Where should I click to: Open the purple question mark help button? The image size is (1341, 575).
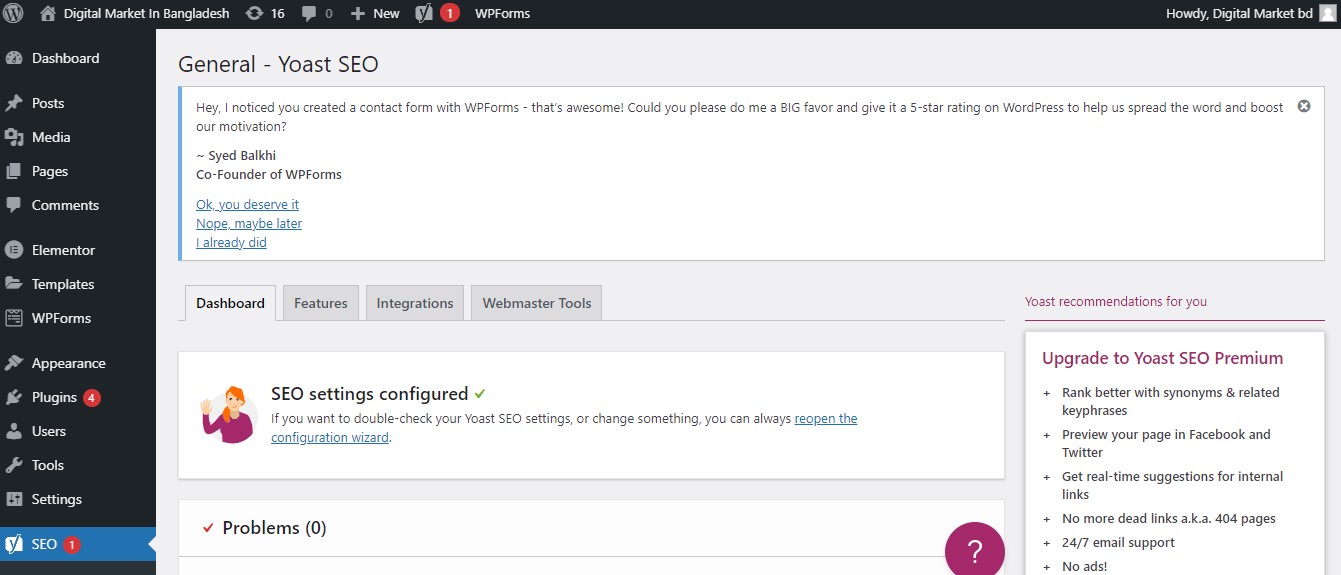[x=975, y=551]
